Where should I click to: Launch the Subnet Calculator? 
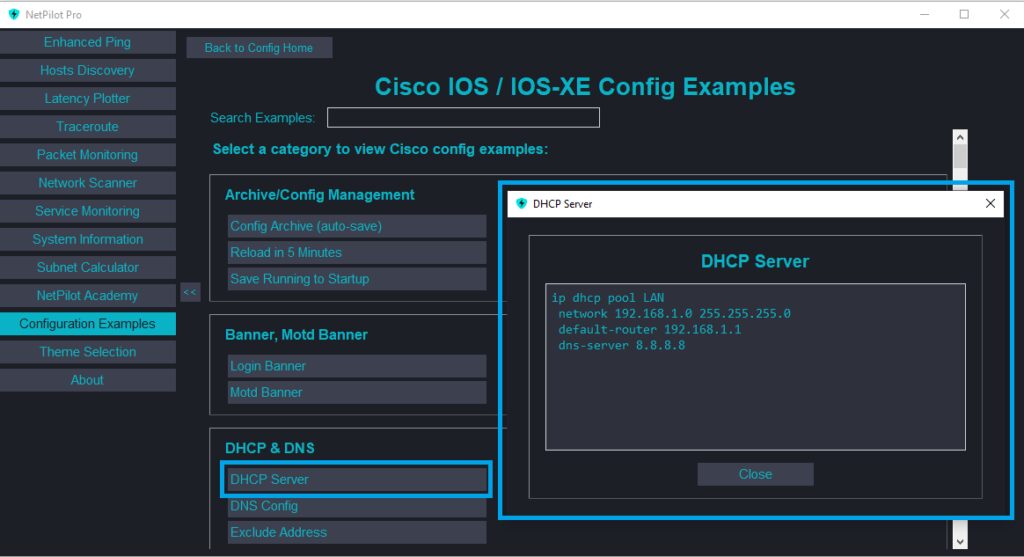[x=88, y=267]
